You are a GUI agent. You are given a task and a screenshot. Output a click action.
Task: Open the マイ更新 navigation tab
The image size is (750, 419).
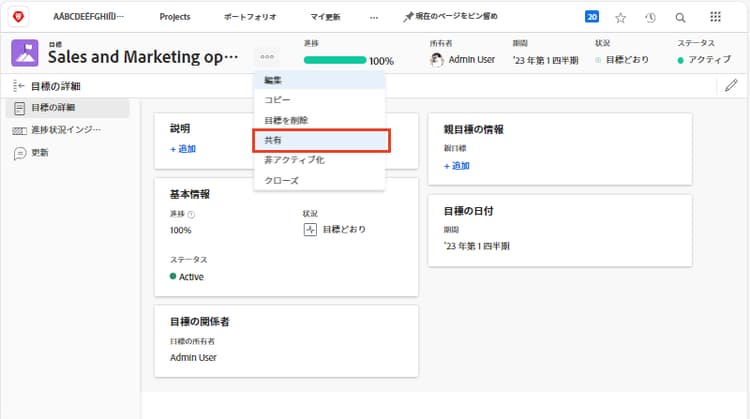tap(325, 17)
